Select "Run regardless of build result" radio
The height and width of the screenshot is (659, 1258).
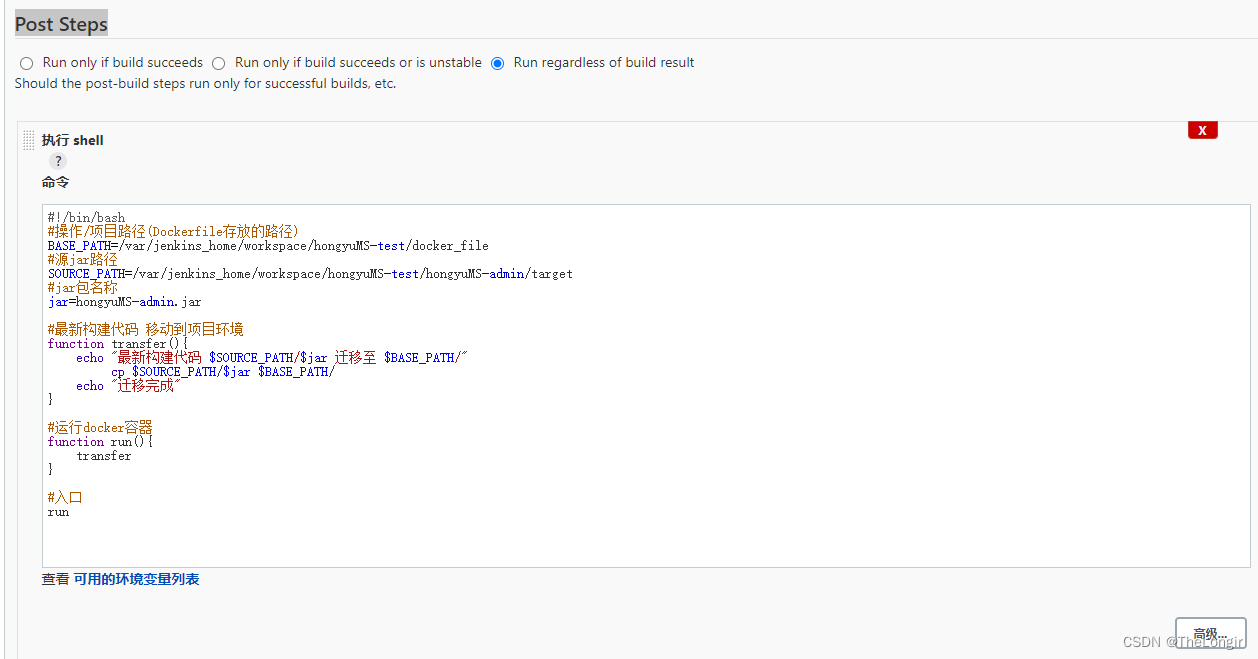497,63
